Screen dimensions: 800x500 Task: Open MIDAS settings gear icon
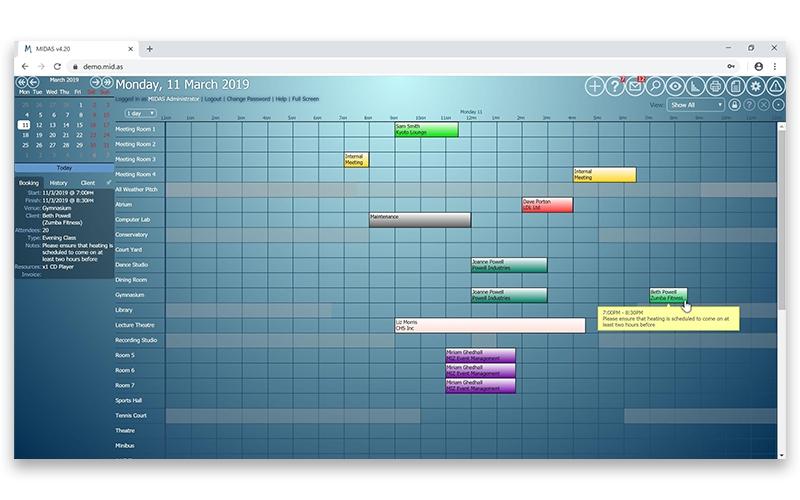click(x=756, y=86)
